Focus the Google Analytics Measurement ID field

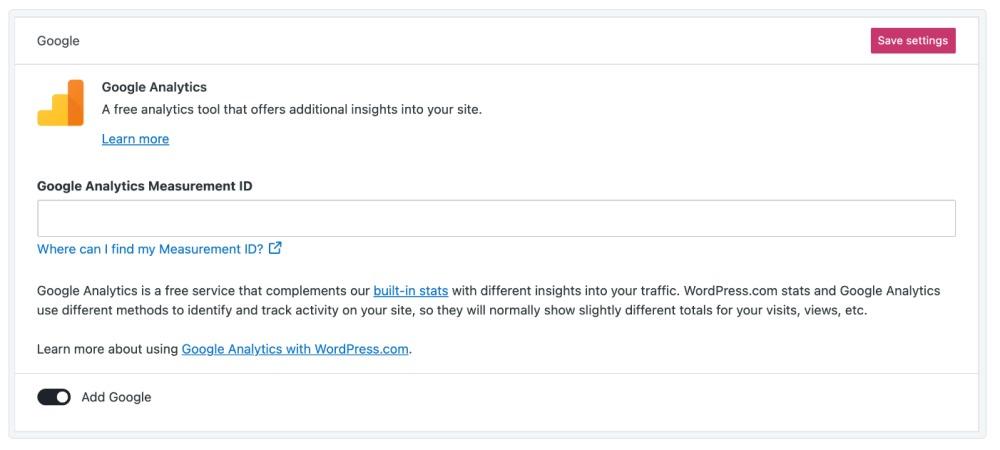coord(496,219)
